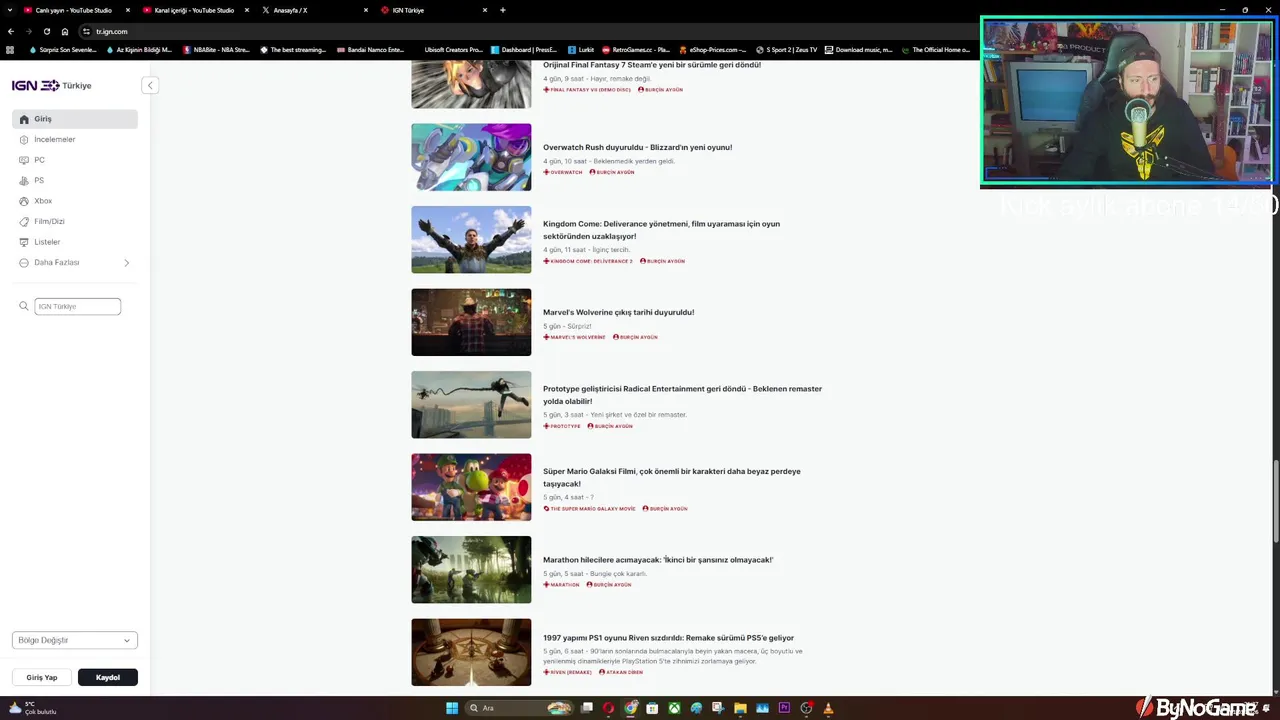Click the PROTOTYPE game tag
Viewport: 1280px width, 720px height.
pos(562,426)
